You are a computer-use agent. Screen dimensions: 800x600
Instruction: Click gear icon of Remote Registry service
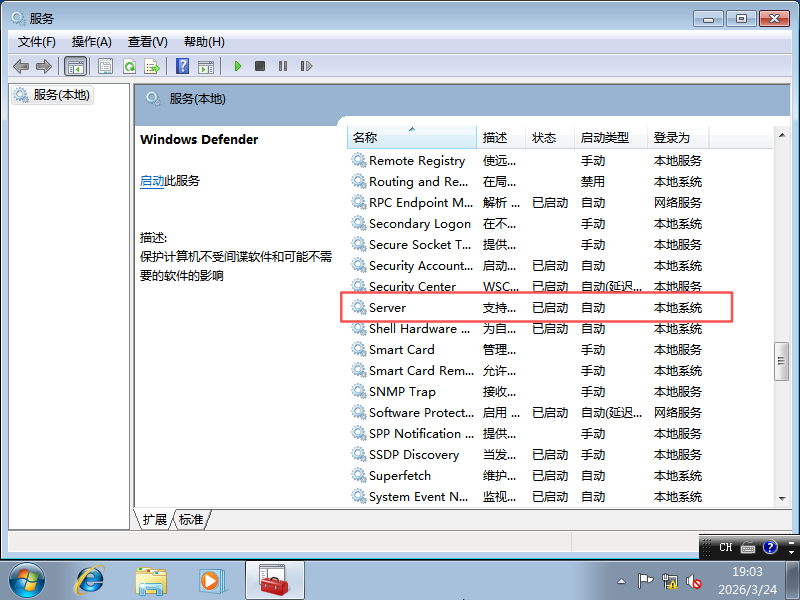359,160
